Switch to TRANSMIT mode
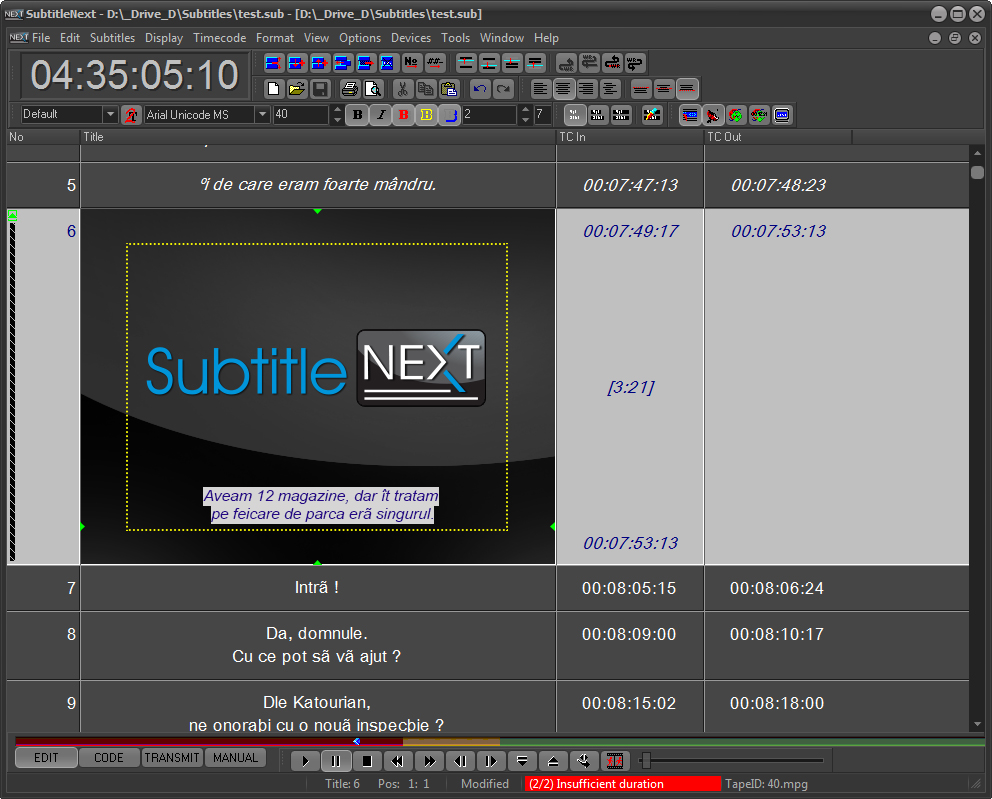Screen dimensions: 992x799 pos(171,758)
